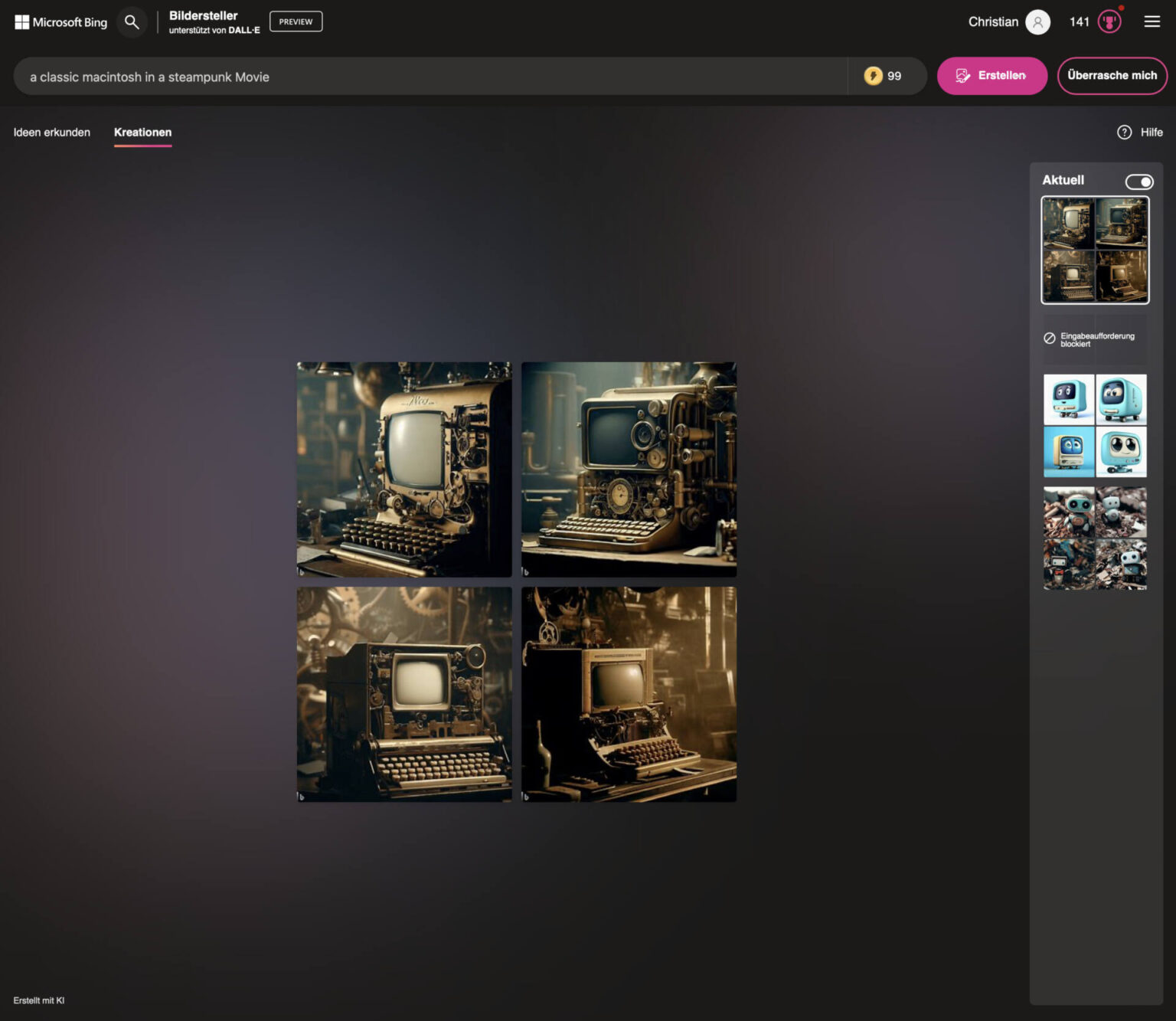Open first steampunk Macintosh image with cursive lettering
This screenshot has height=1021, width=1176.
[404, 470]
